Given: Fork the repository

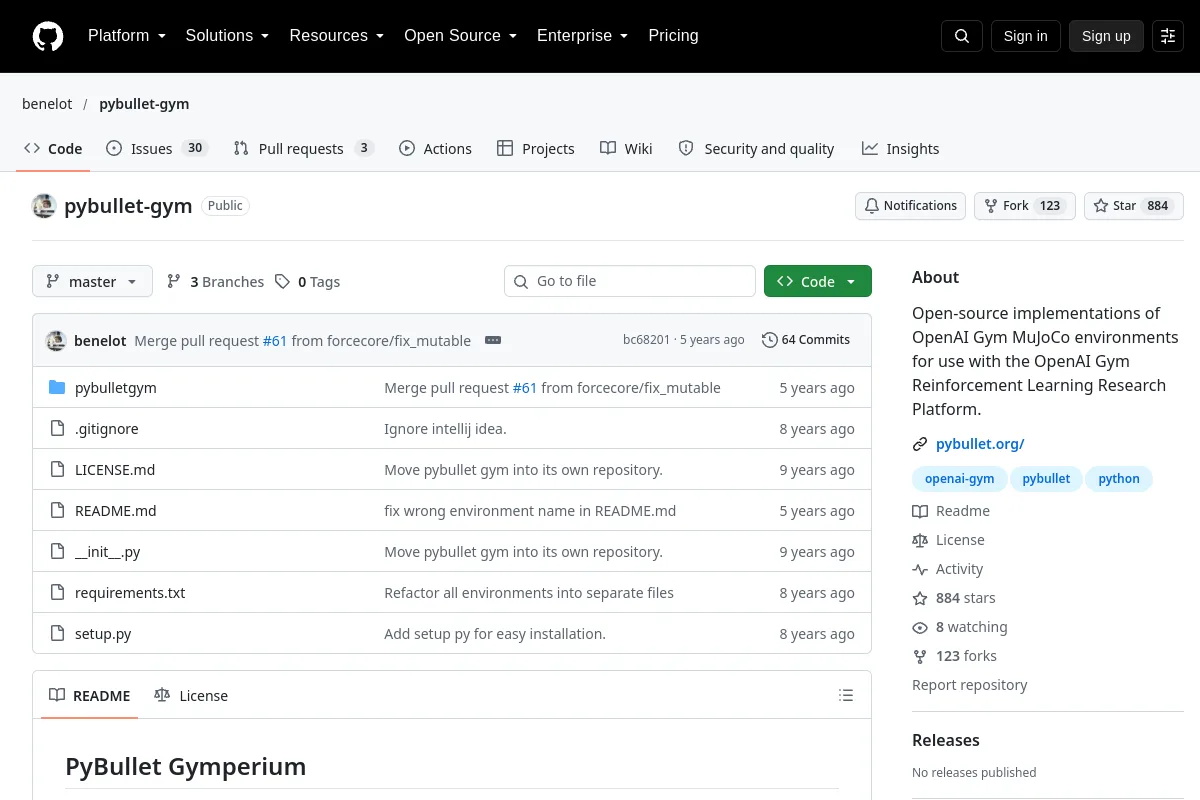Looking at the screenshot, I should click(1024, 206).
